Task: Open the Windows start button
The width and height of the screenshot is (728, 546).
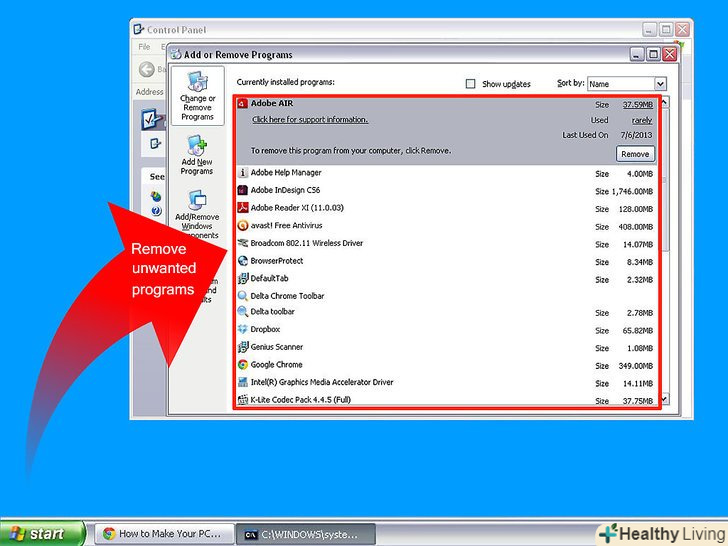Action: click(43, 533)
